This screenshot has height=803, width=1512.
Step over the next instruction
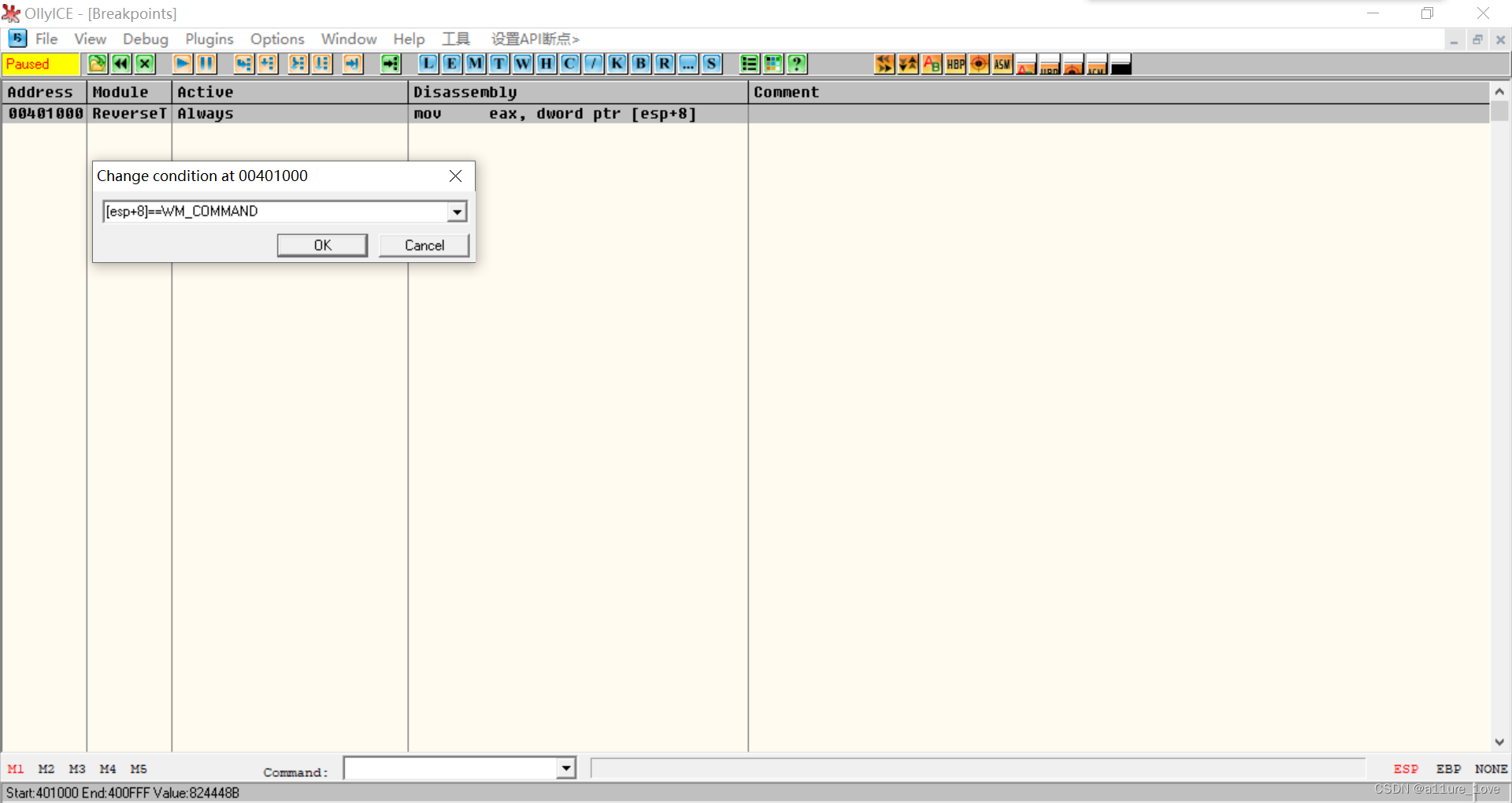tap(268, 64)
